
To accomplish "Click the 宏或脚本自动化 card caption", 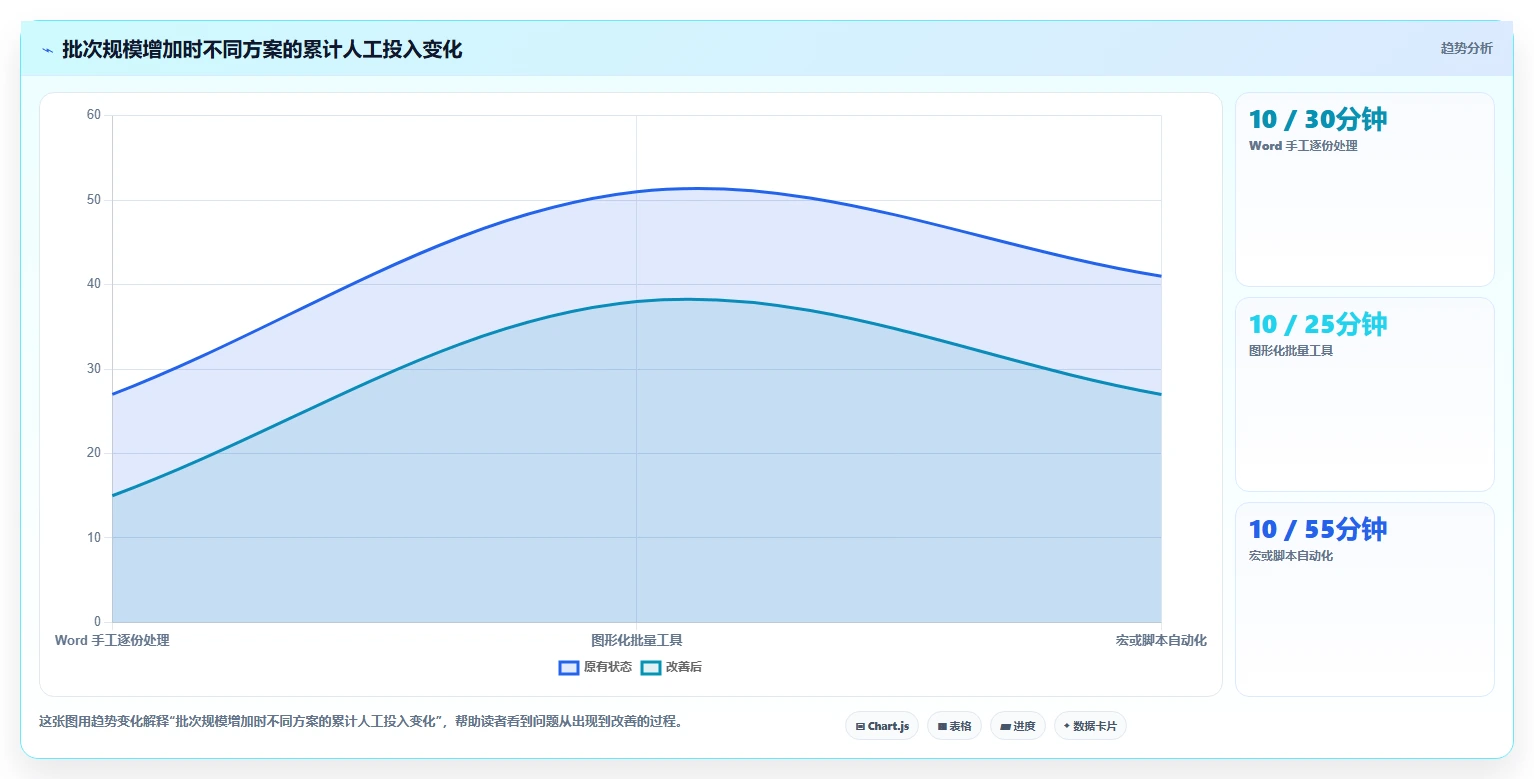I will [1290, 556].
